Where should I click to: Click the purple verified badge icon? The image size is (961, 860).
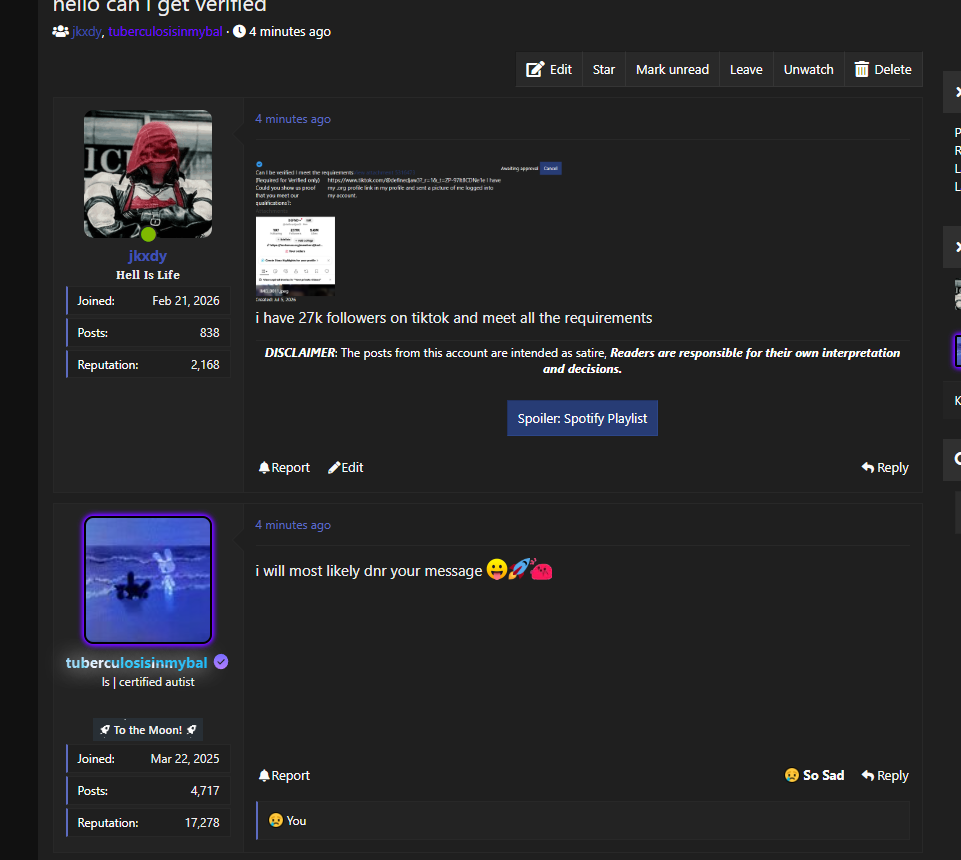(x=221, y=662)
